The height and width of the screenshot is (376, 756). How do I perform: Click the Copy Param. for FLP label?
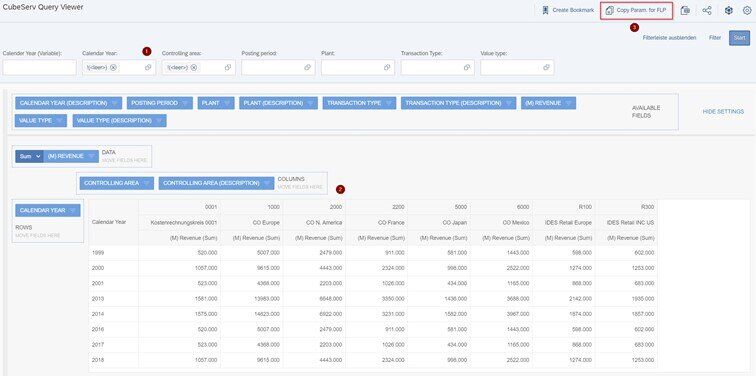tap(641, 10)
